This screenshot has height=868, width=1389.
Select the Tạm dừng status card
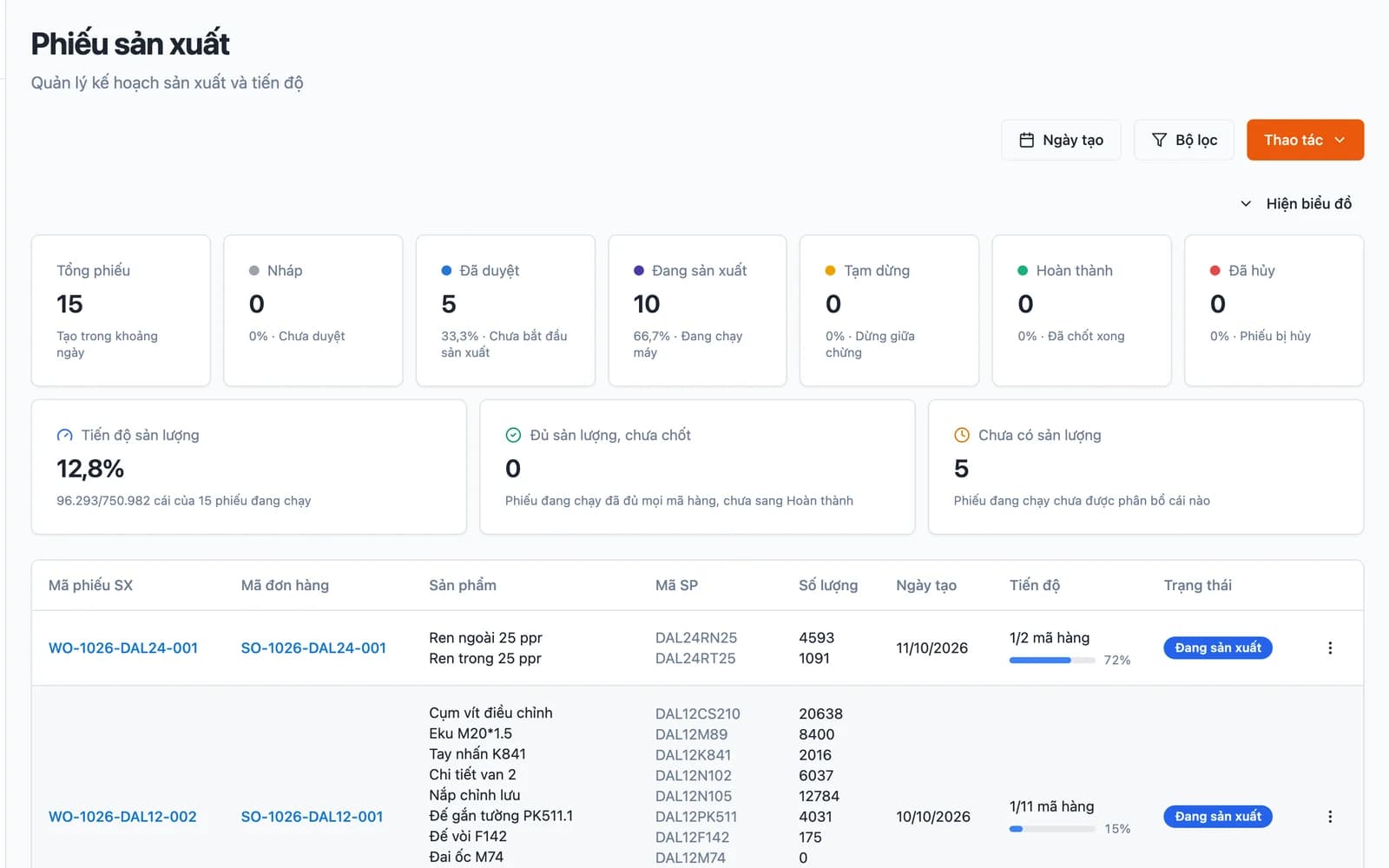pyautogui.click(x=889, y=310)
